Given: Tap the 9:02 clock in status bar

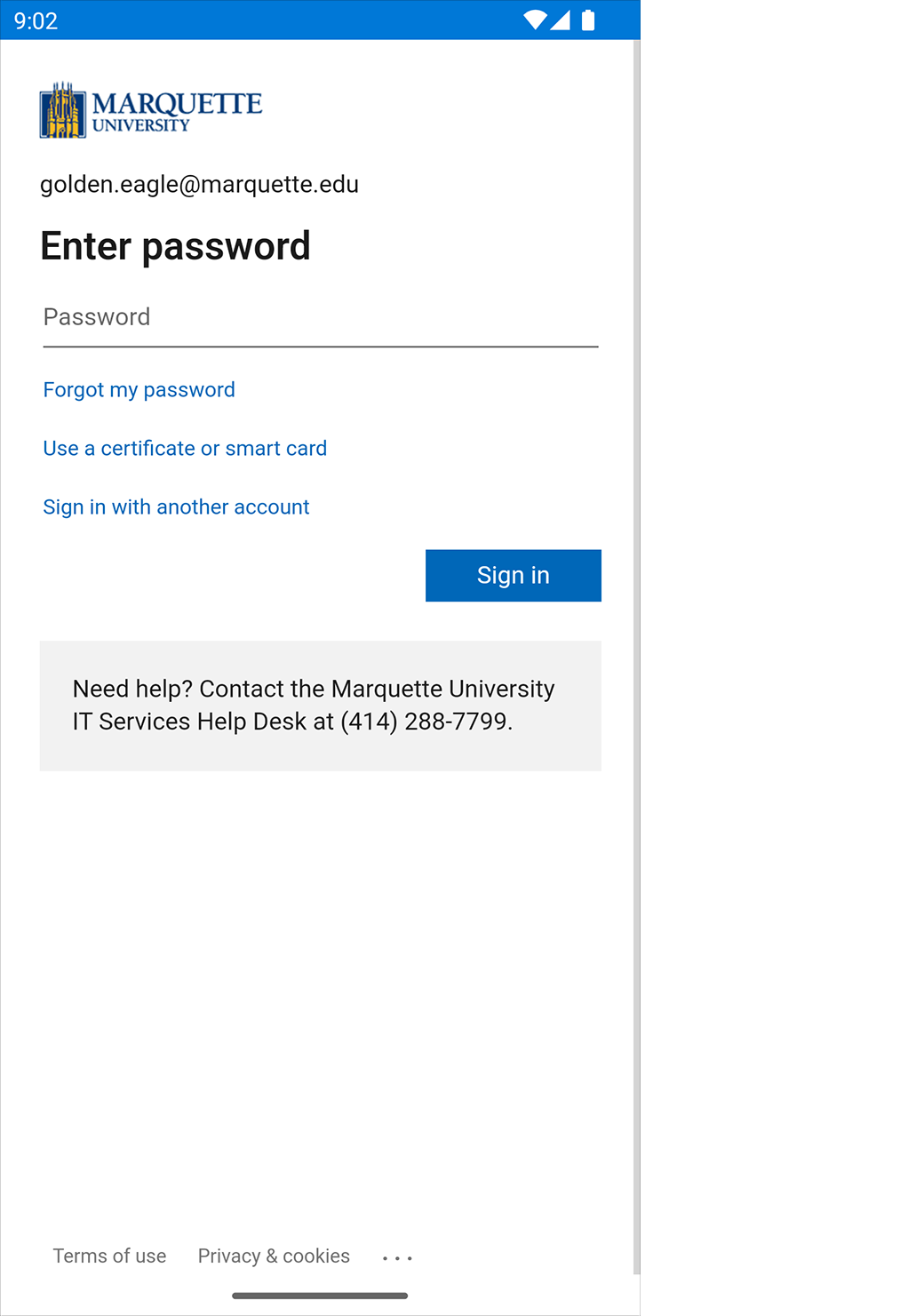Looking at the screenshot, I should pos(36,20).
